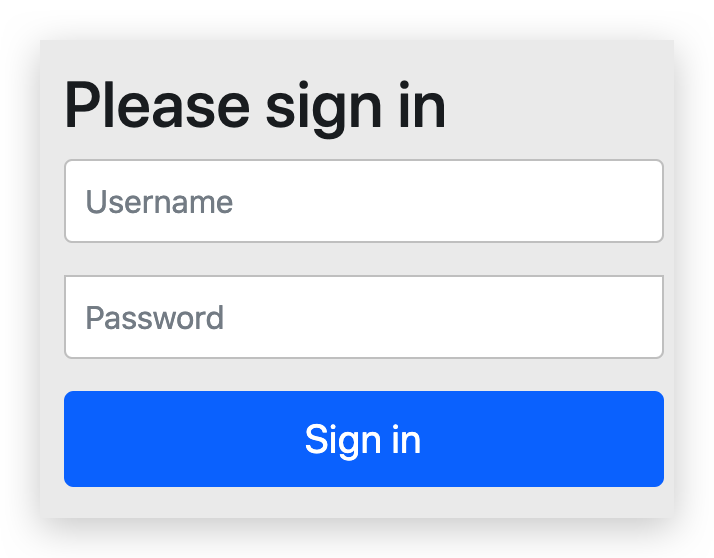Click the wide blue button below Password
This screenshot has height=558, width=714.
tap(363, 439)
